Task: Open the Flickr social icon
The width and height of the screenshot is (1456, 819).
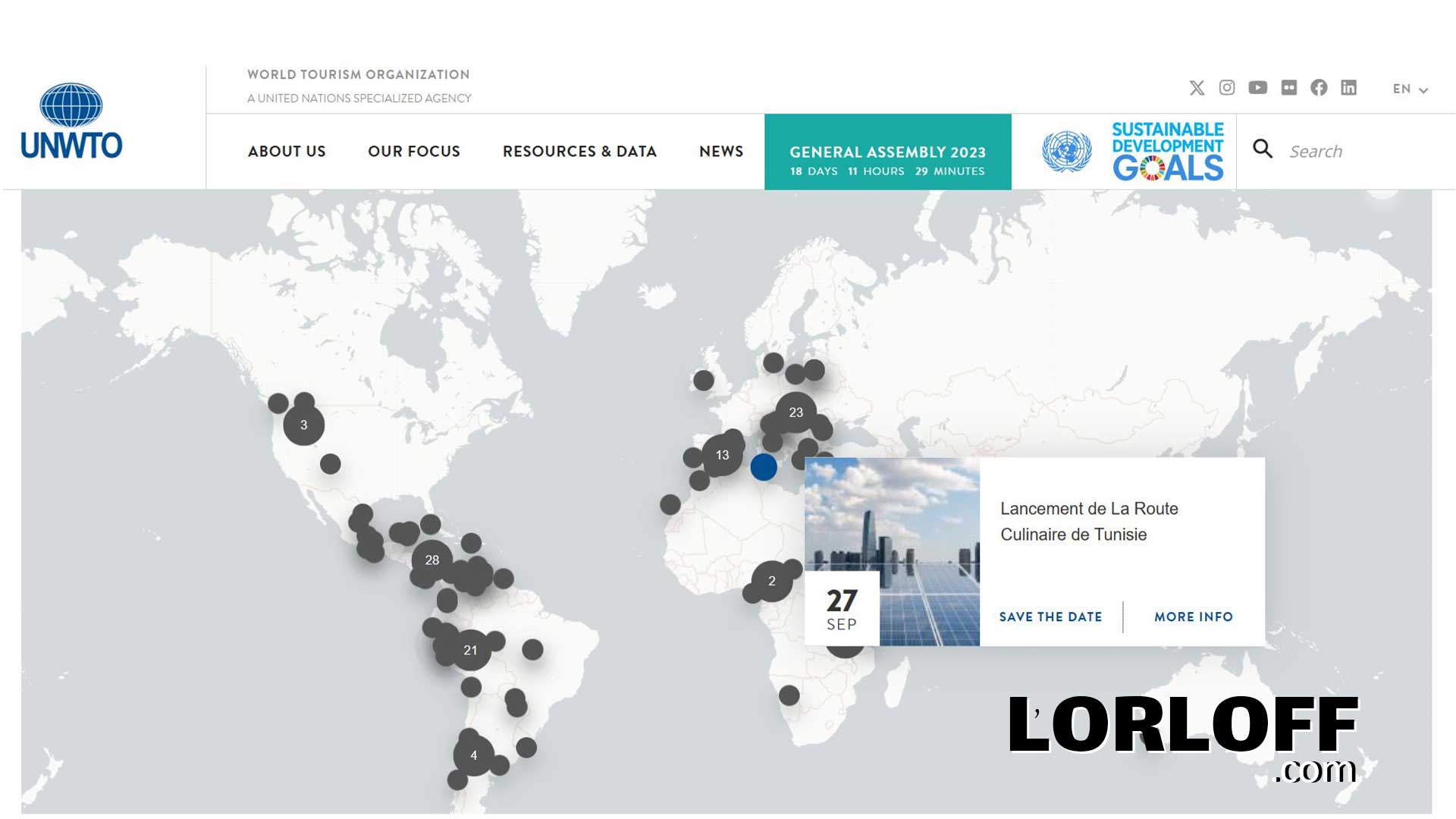Action: tap(1288, 88)
